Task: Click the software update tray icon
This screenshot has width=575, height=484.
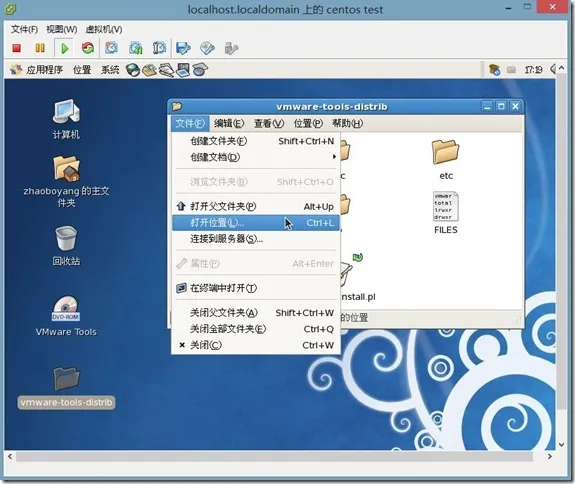Action: [x=494, y=69]
